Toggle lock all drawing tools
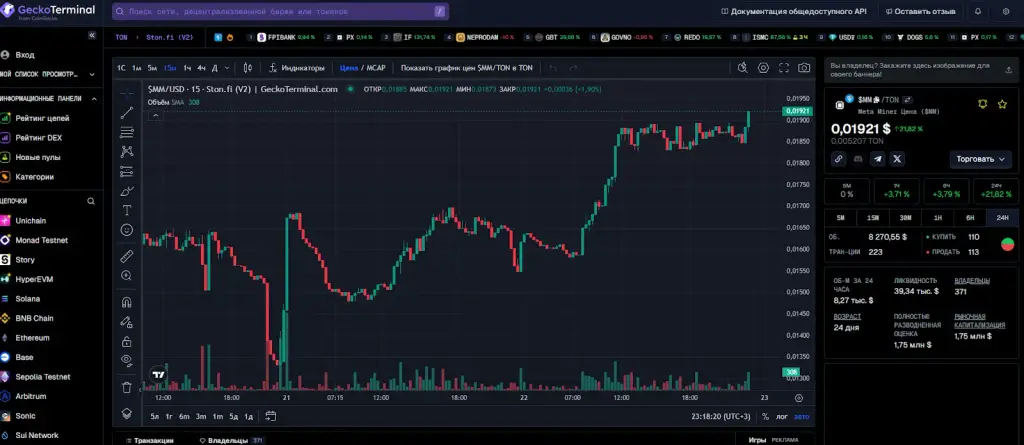Viewport: 1024px width, 445px height. click(x=127, y=341)
